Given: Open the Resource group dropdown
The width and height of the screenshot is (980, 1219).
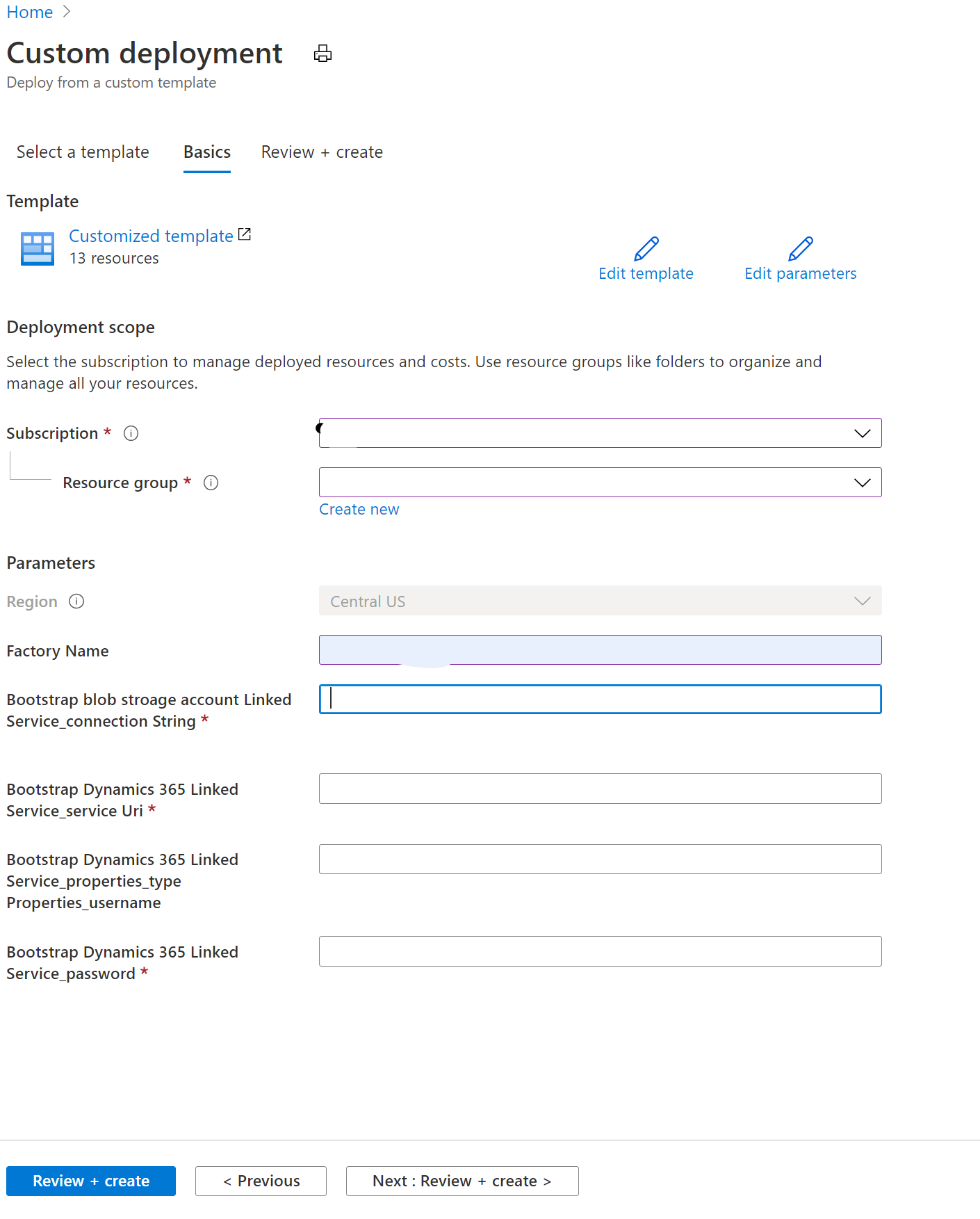Looking at the screenshot, I should click(601, 483).
